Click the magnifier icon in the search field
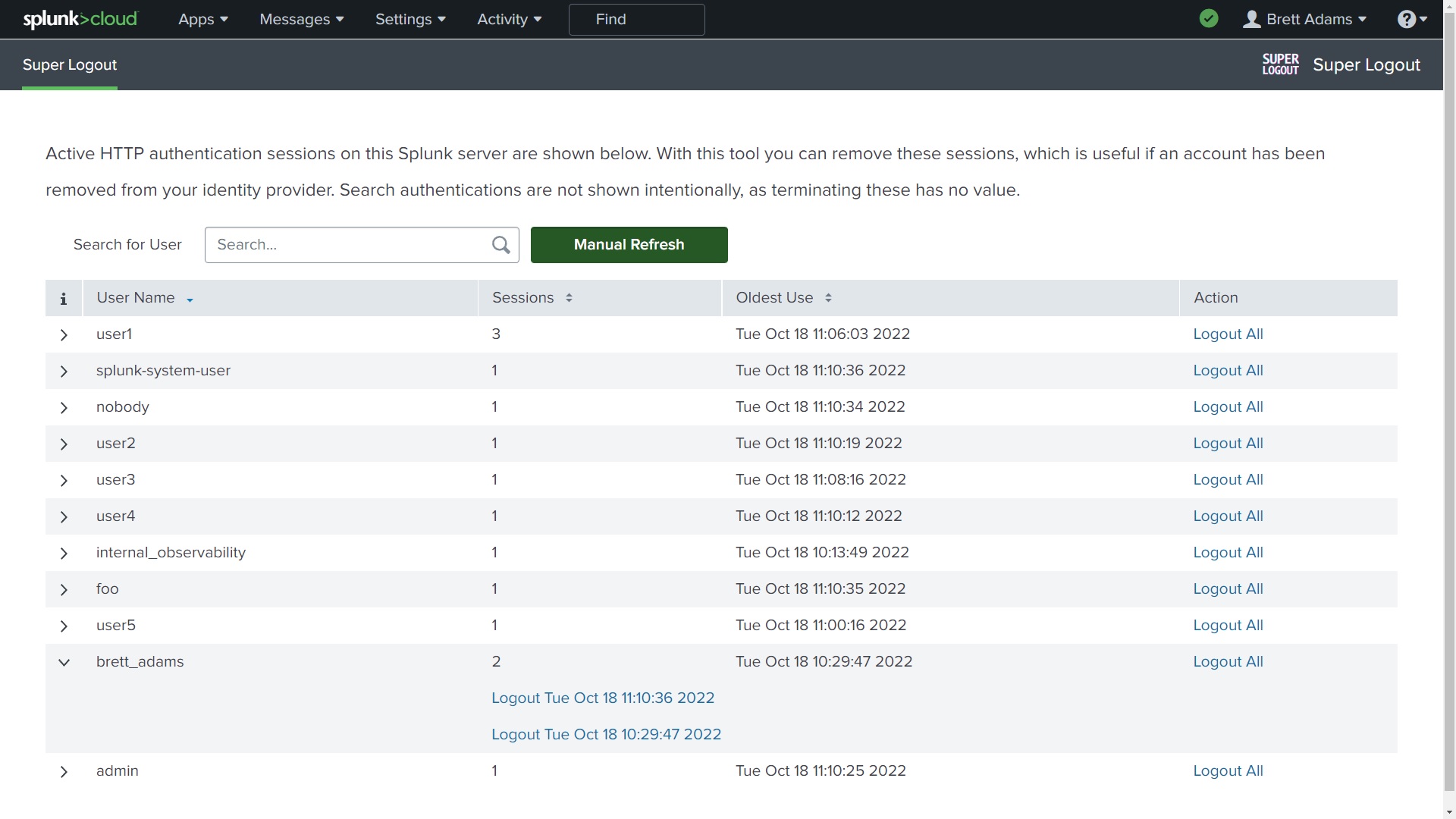1456x819 pixels. (500, 244)
